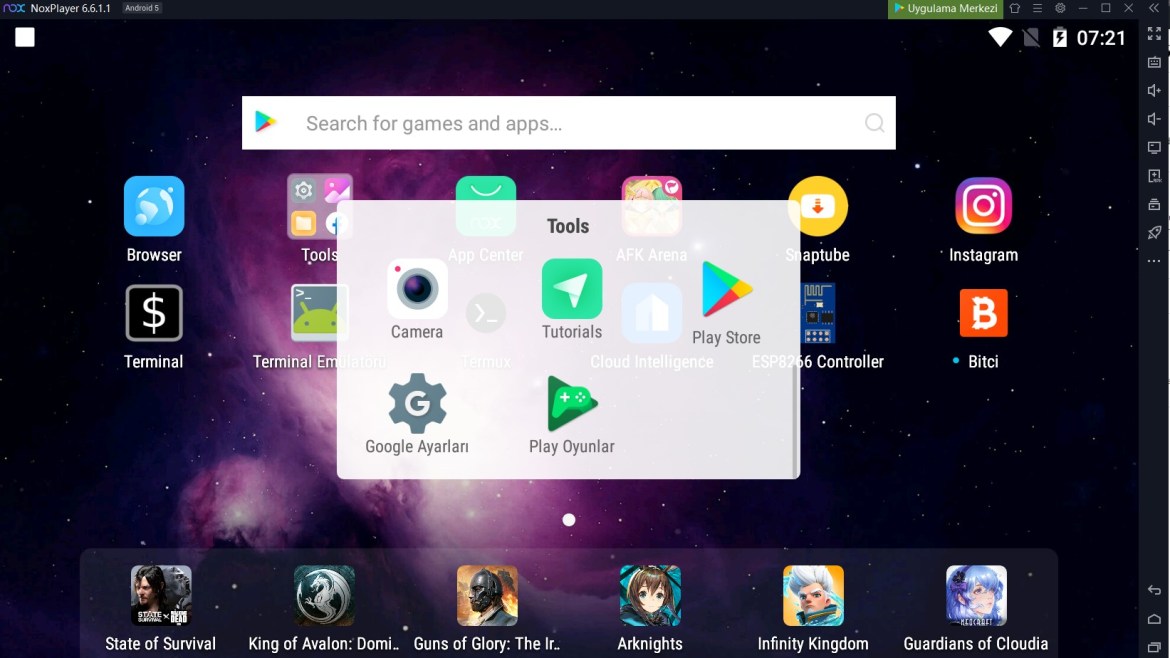Viewport: 1170px width, 658px height.
Task: Click the search magnifier icon
Action: coord(874,123)
